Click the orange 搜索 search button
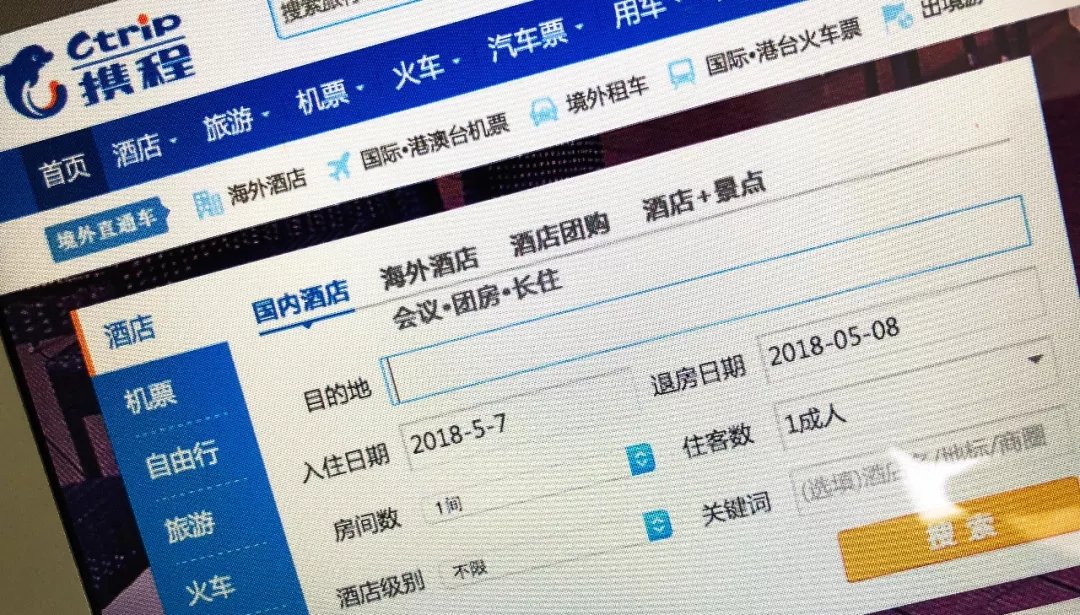This screenshot has width=1080, height=615. tap(962, 529)
